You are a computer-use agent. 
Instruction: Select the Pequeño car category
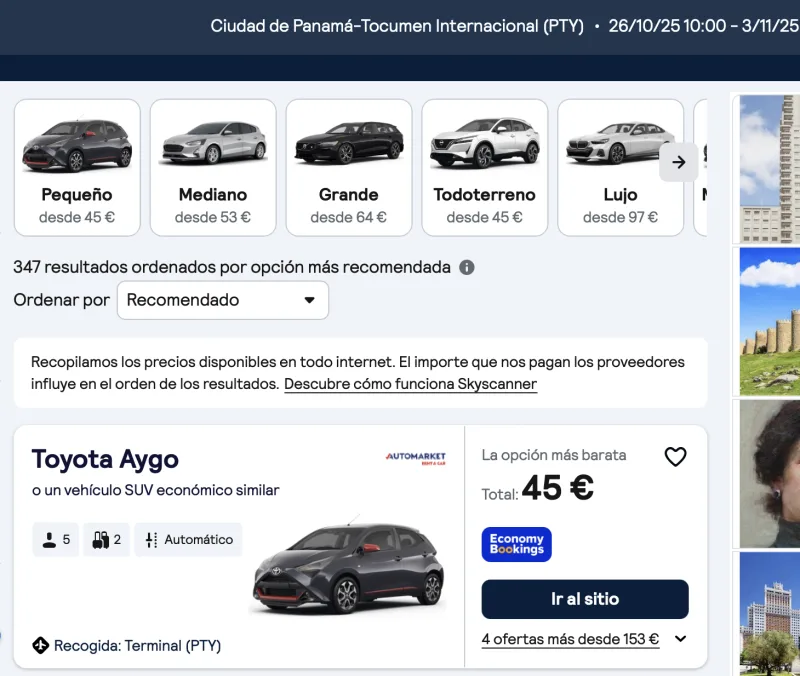point(77,167)
